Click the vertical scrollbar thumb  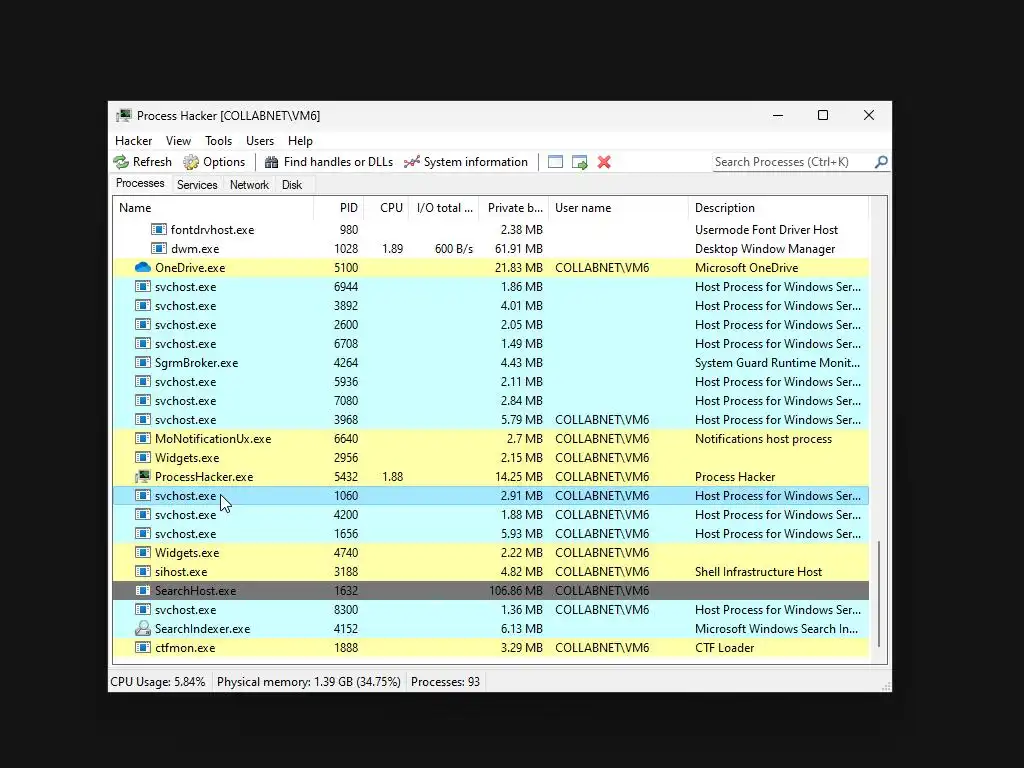pos(879,594)
